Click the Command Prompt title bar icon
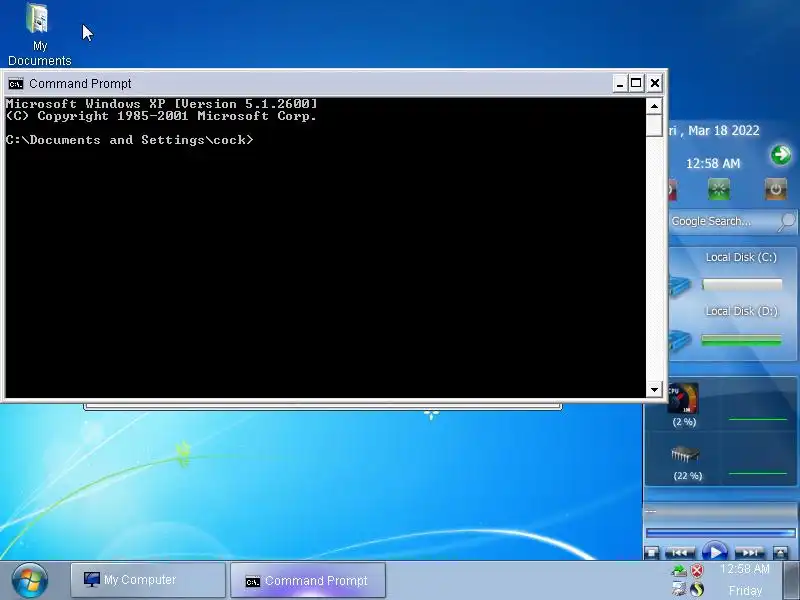This screenshot has height=600, width=800. 16,83
